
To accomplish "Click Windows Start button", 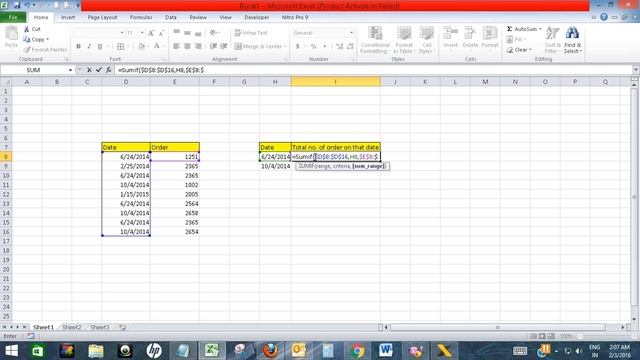I will click(x=11, y=351).
